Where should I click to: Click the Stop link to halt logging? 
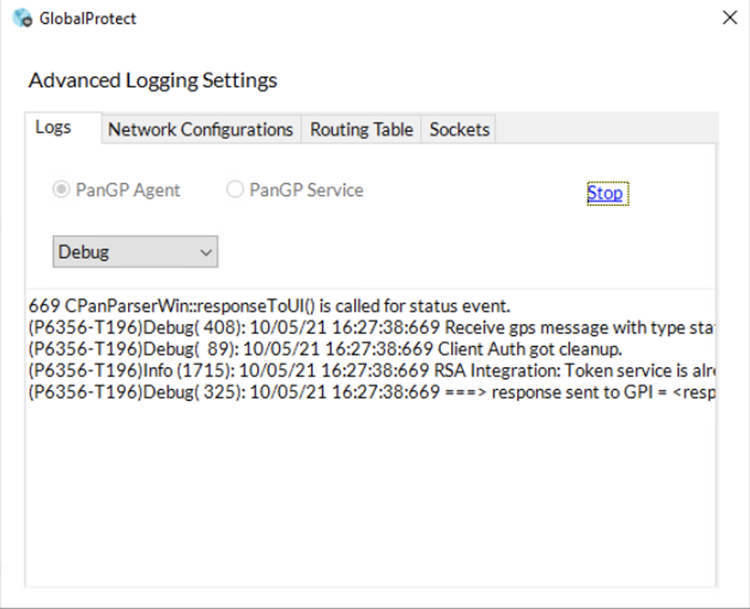[x=605, y=193]
